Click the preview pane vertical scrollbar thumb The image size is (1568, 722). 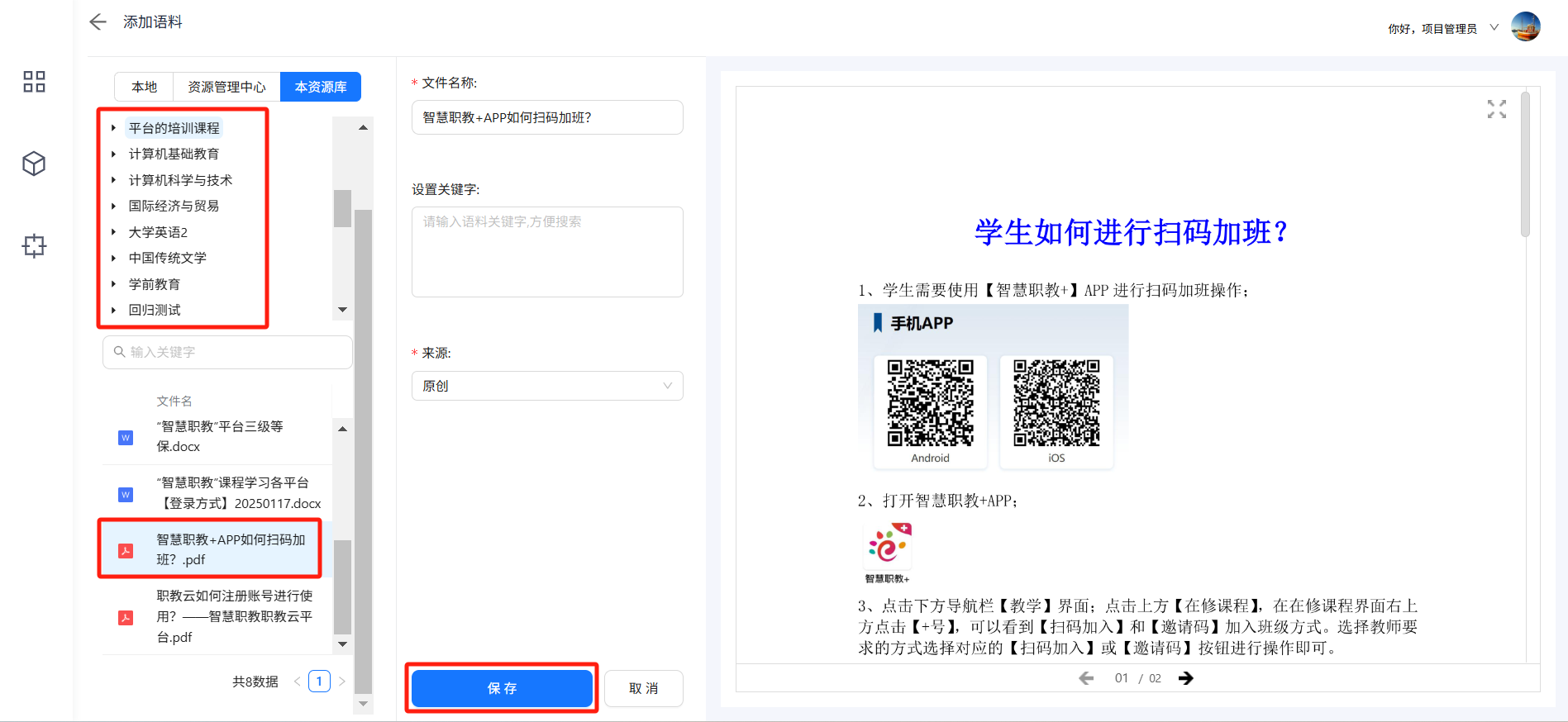click(x=1525, y=164)
